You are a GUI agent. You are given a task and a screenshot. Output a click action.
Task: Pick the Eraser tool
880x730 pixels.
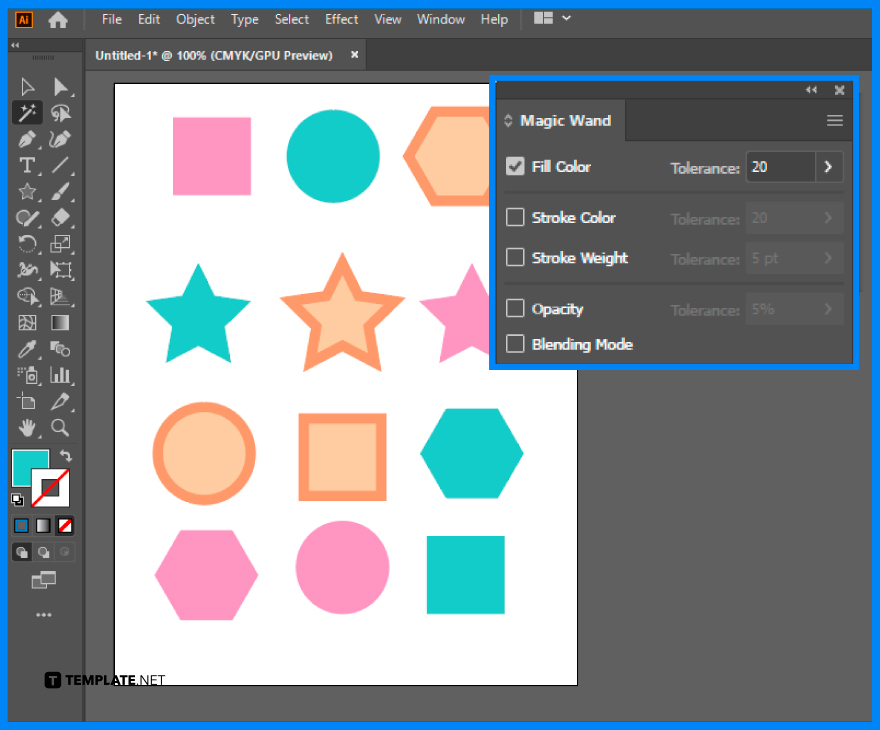62,217
